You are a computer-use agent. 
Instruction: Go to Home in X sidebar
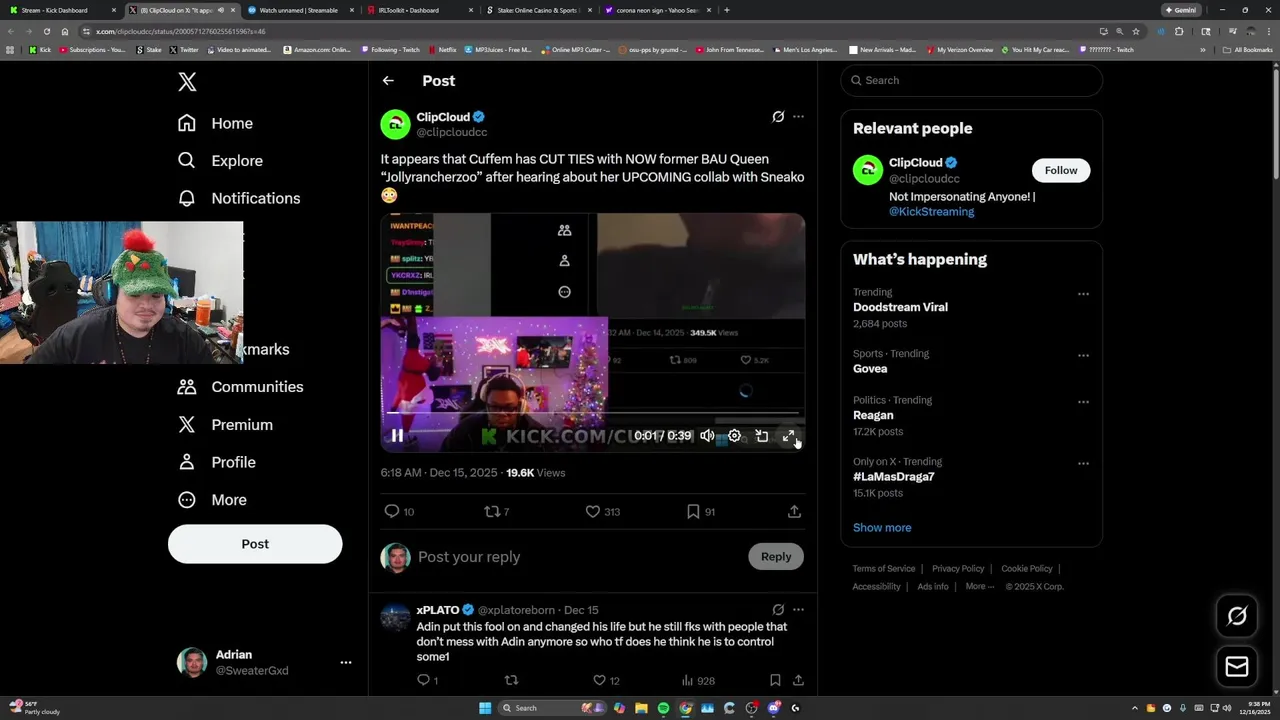pos(215,123)
